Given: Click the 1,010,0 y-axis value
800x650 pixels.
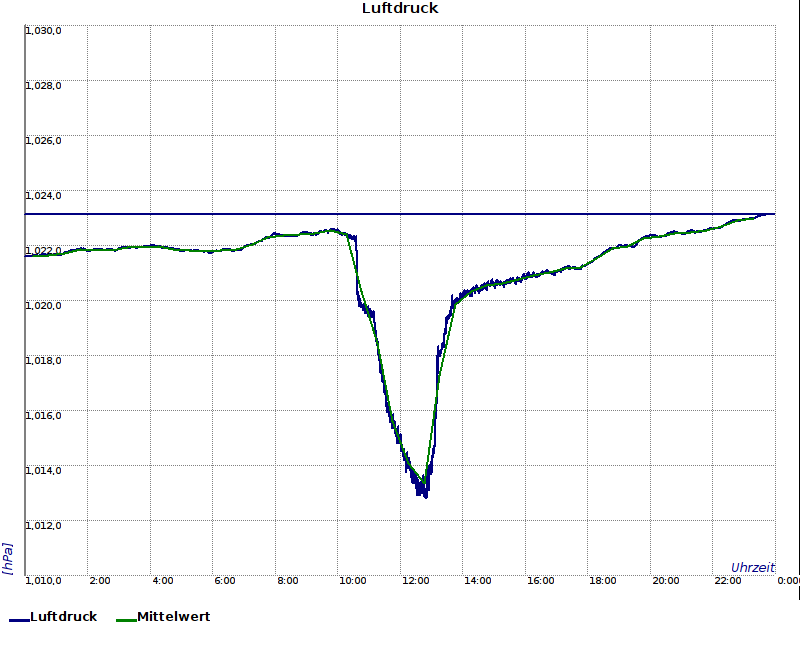Looking at the screenshot, I should pyautogui.click(x=43, y=581).
